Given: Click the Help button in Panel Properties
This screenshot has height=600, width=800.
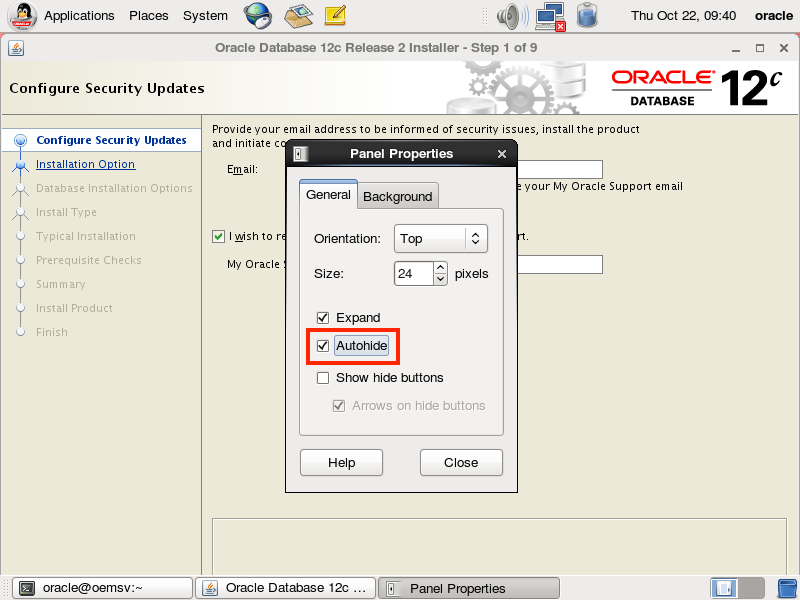Looking at the screenshot, I should click(x=341, y=463).
